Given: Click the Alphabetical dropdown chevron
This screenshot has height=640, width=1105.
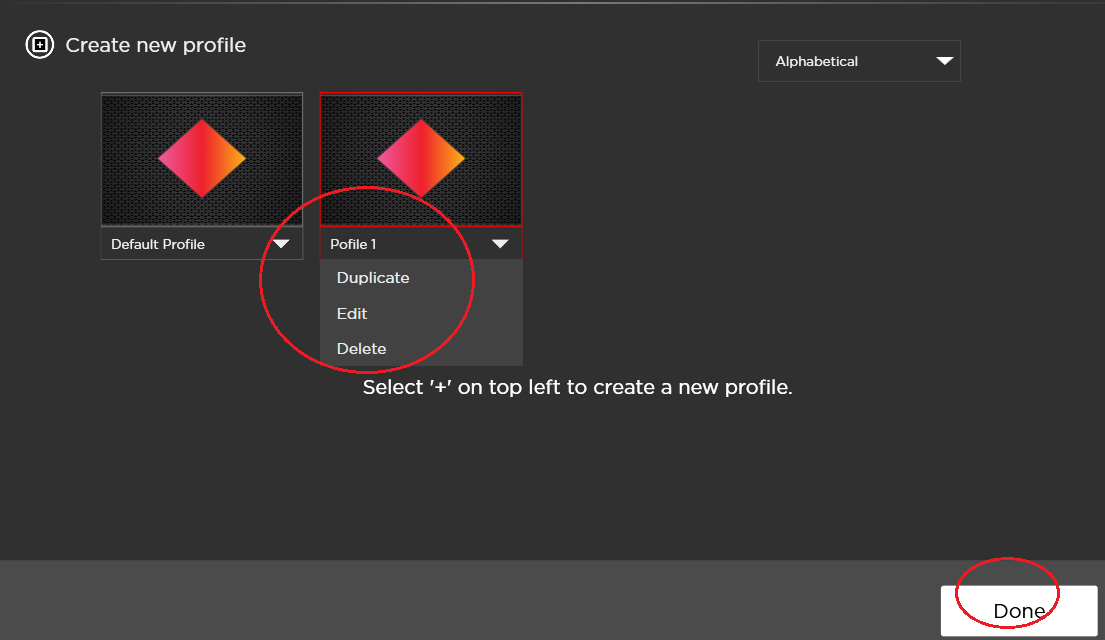Looking at the screenshot, I should (x=944, y=61).
